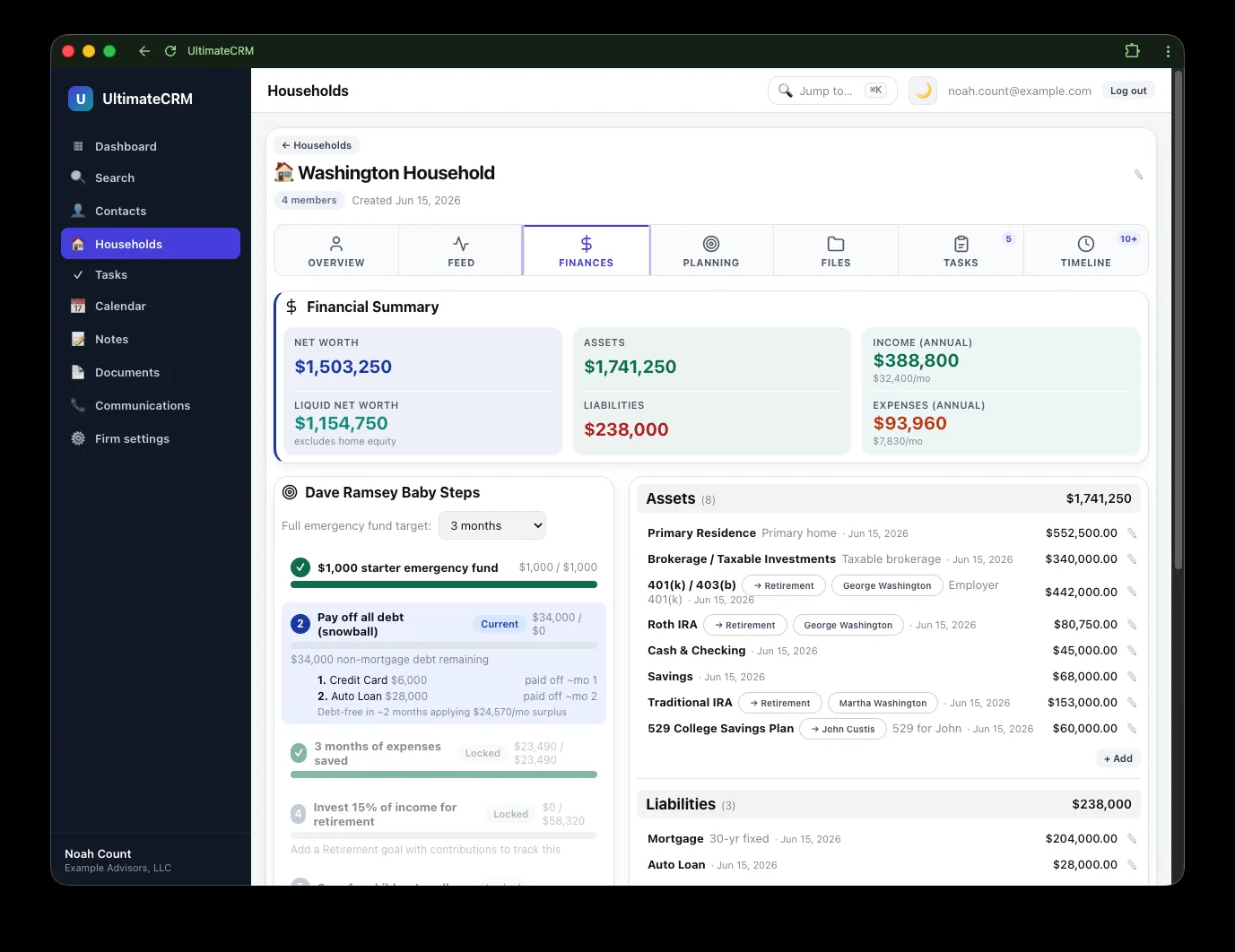Click the Net Worth value $1,503,250
The width and height of the screenshot is (1235, 952).
click(344, 367)
